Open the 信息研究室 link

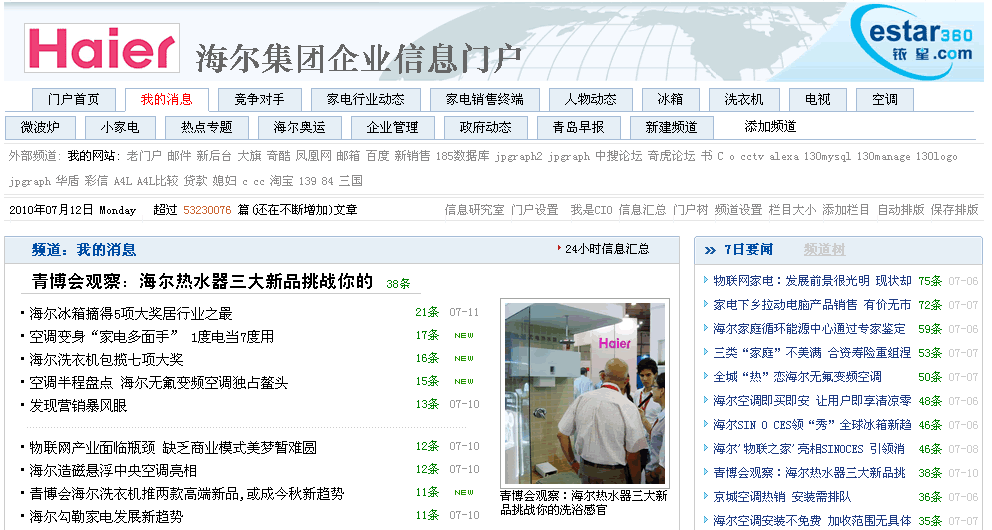click(x=474, y=209)
